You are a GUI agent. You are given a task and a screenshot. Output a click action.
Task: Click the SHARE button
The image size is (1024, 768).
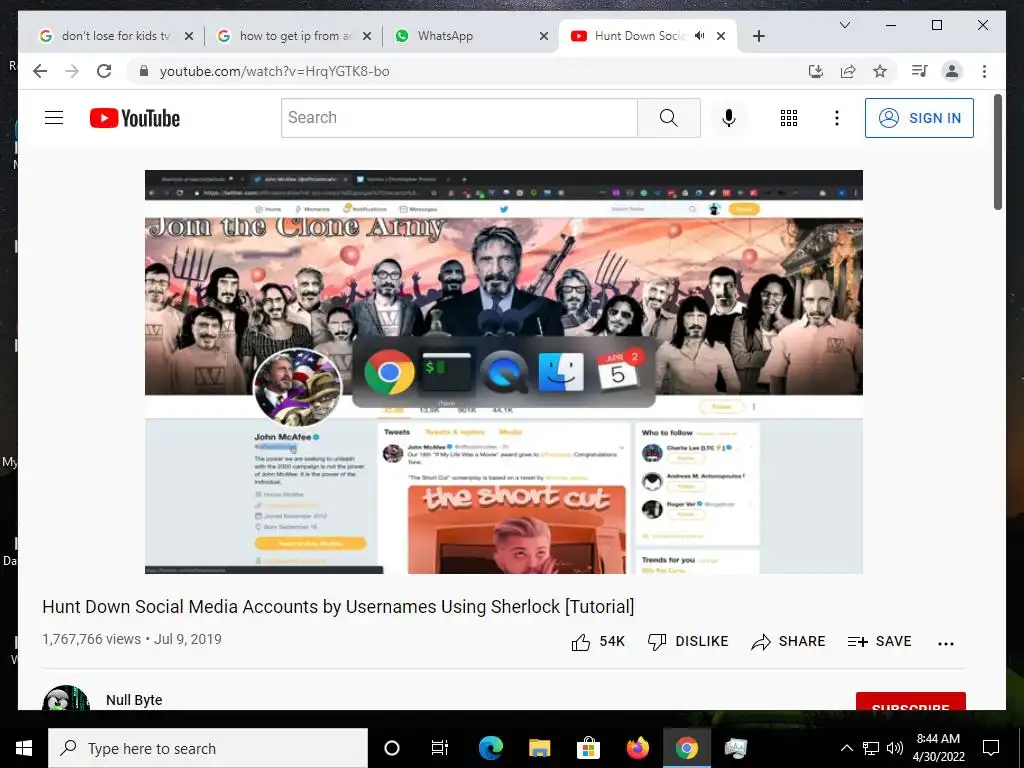pos(788,642)
